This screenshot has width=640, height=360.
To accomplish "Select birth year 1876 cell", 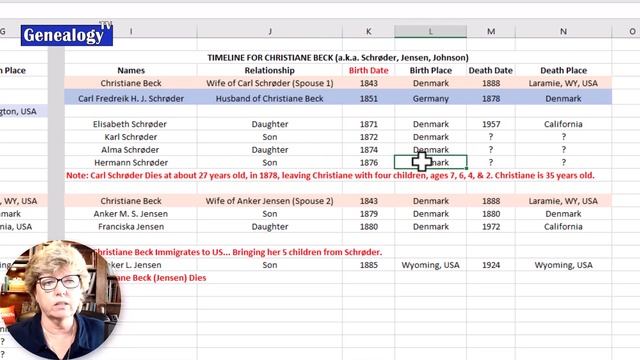I will coord(368,162).
